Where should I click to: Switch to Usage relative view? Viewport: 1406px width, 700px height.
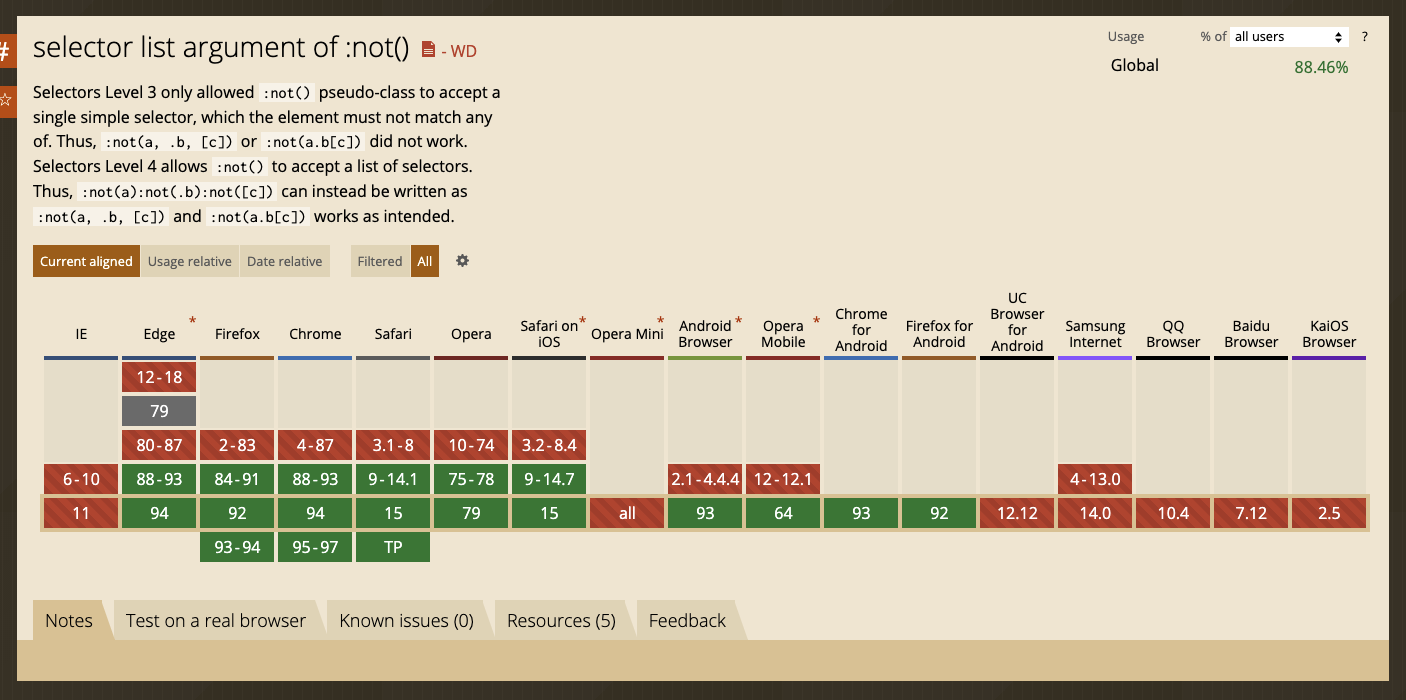190,261
